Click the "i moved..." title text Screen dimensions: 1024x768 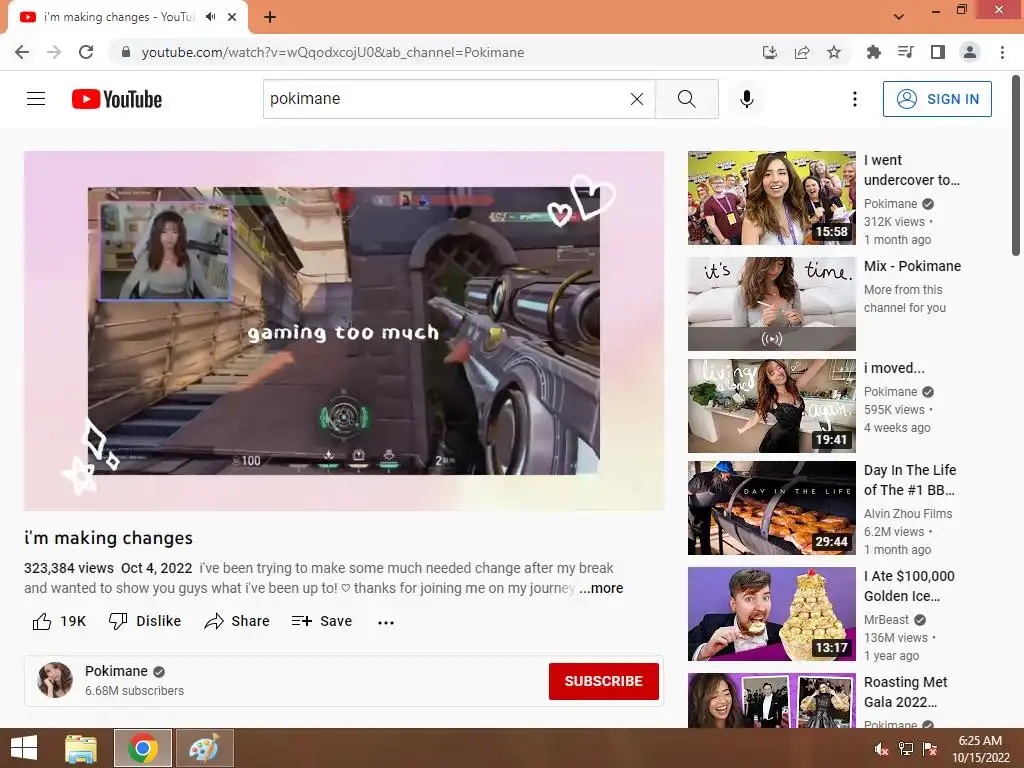(x=894, y=368)
